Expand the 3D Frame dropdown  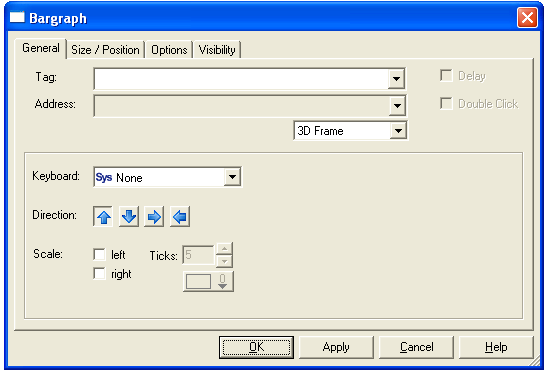[x=398, y=131]
